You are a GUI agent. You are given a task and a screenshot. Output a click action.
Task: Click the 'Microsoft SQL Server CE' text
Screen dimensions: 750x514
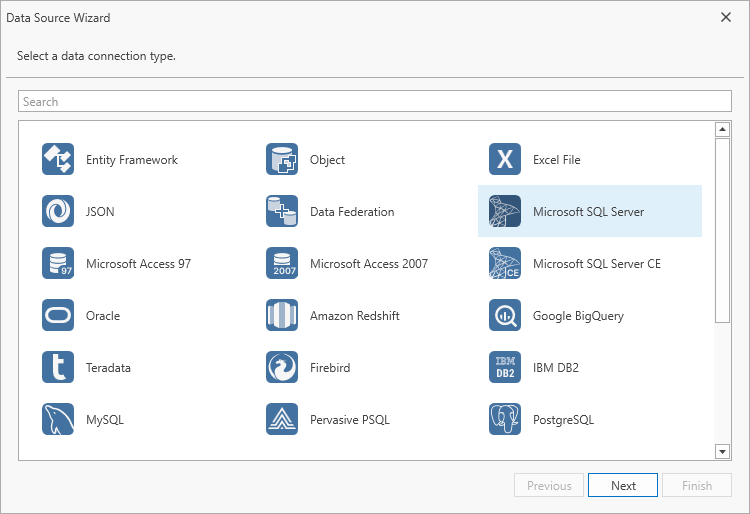point(597,263)
